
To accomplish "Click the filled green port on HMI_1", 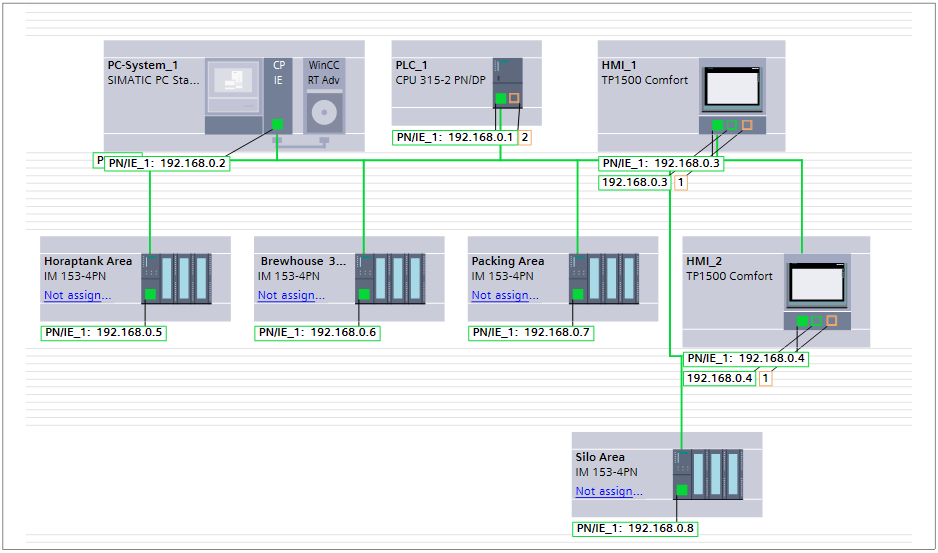I will tap(718, 125).
